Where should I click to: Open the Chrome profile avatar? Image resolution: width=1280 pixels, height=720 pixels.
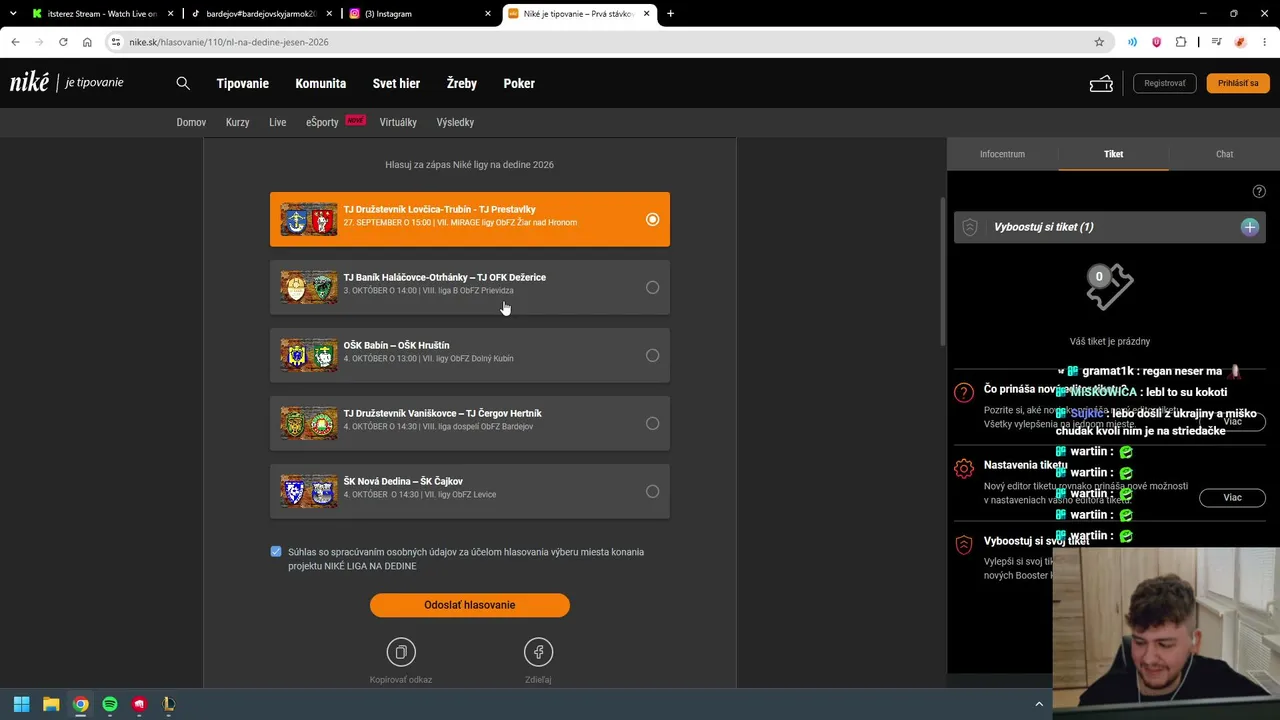[x=1240, y=42]
